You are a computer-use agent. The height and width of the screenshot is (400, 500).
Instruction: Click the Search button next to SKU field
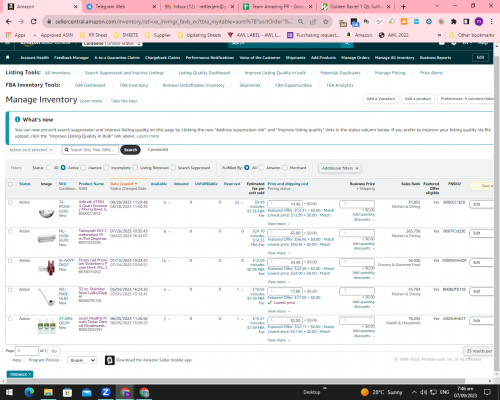130,150
